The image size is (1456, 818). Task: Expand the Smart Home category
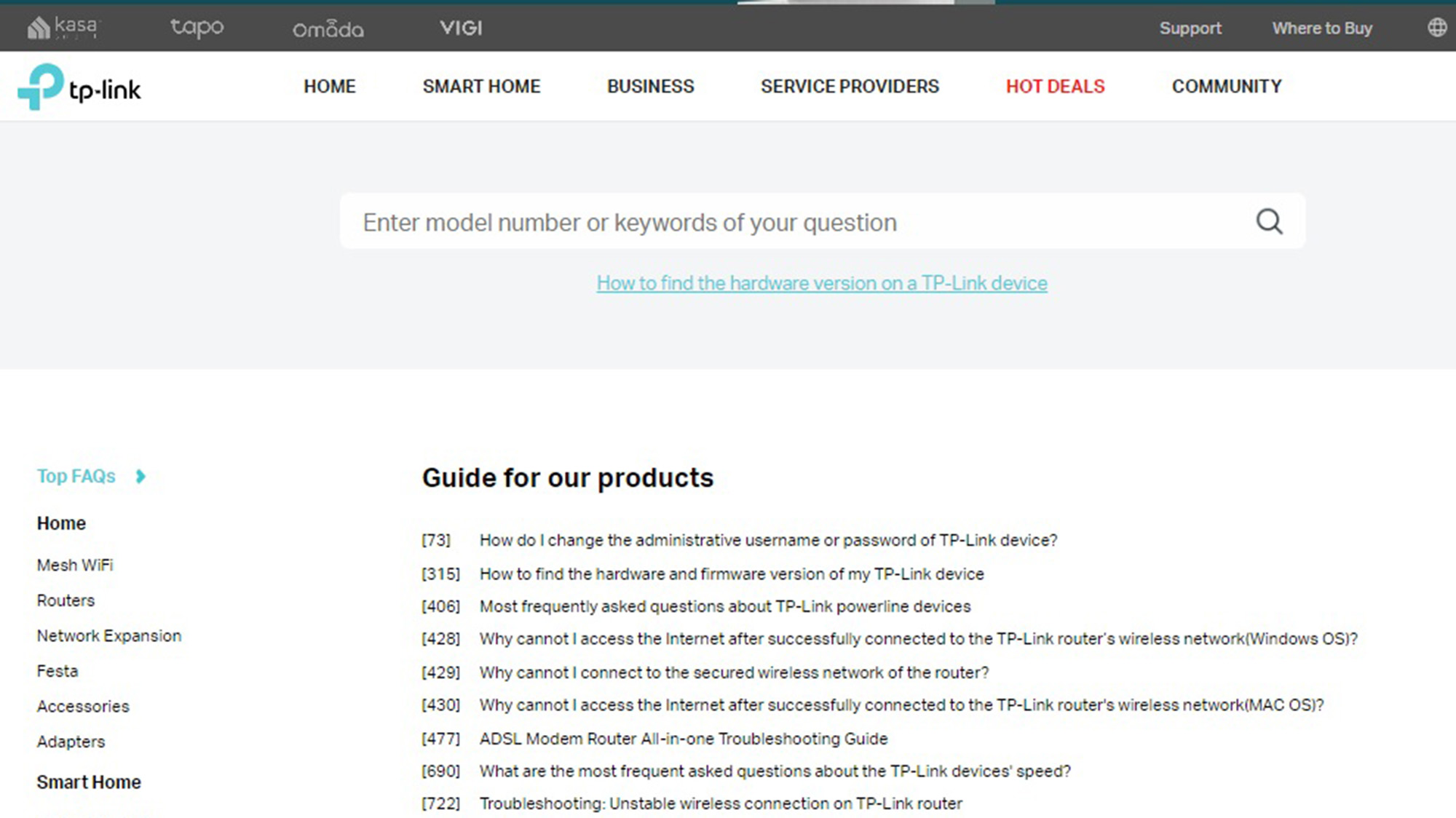(x=88, y=782)
